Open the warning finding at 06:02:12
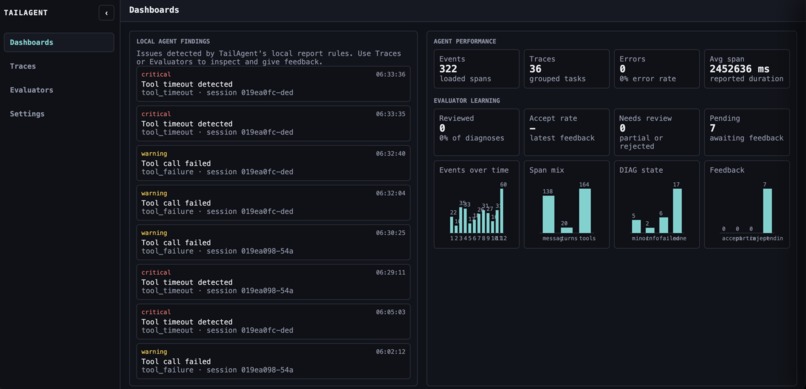The image size is (806, 389). (273, 361)
